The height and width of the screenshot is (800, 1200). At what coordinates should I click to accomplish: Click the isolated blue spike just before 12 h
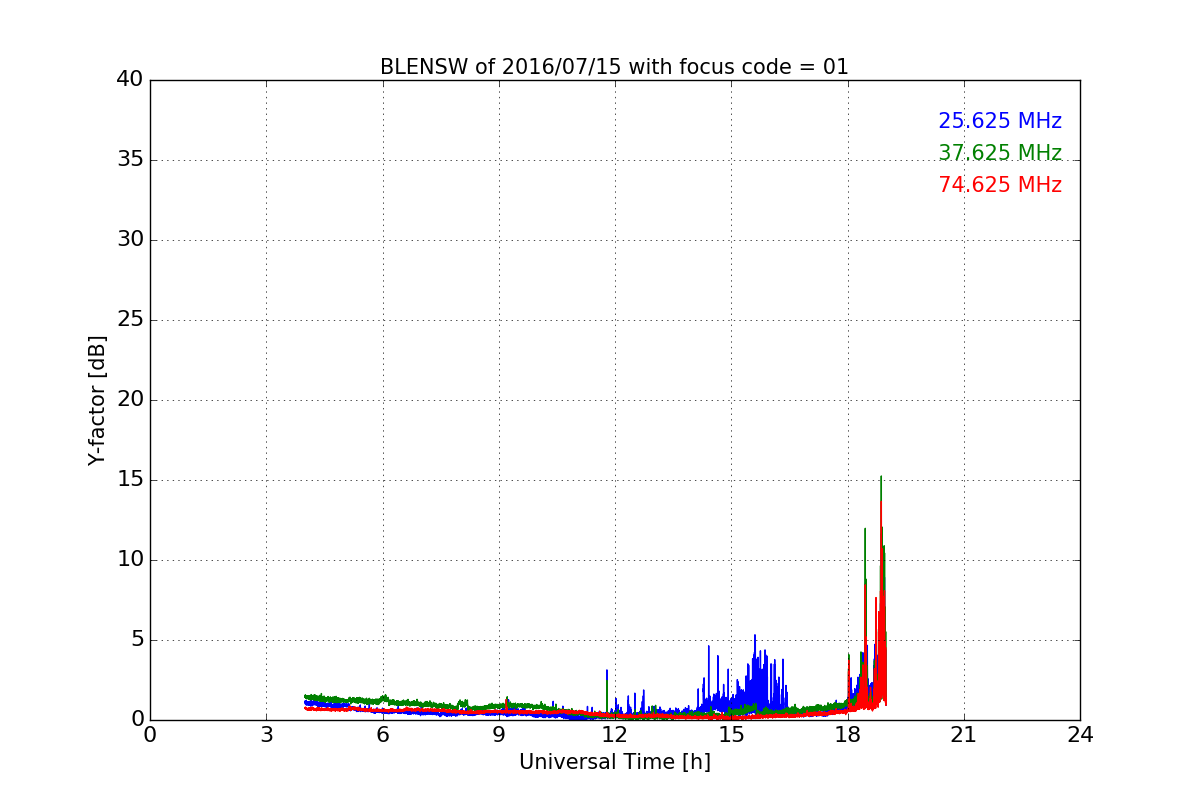pos(607,675)
